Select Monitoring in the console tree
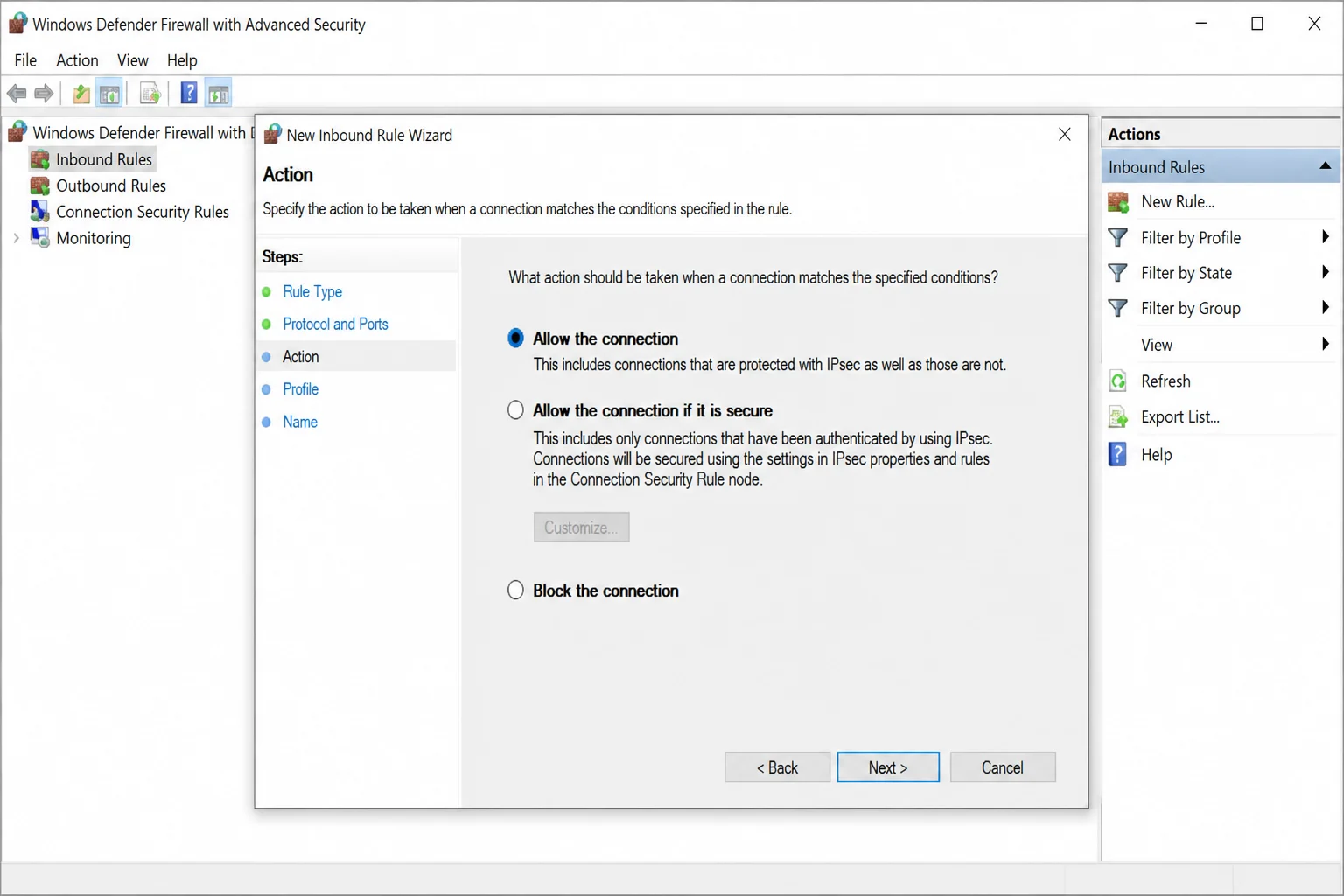 [x=94, y=238]
